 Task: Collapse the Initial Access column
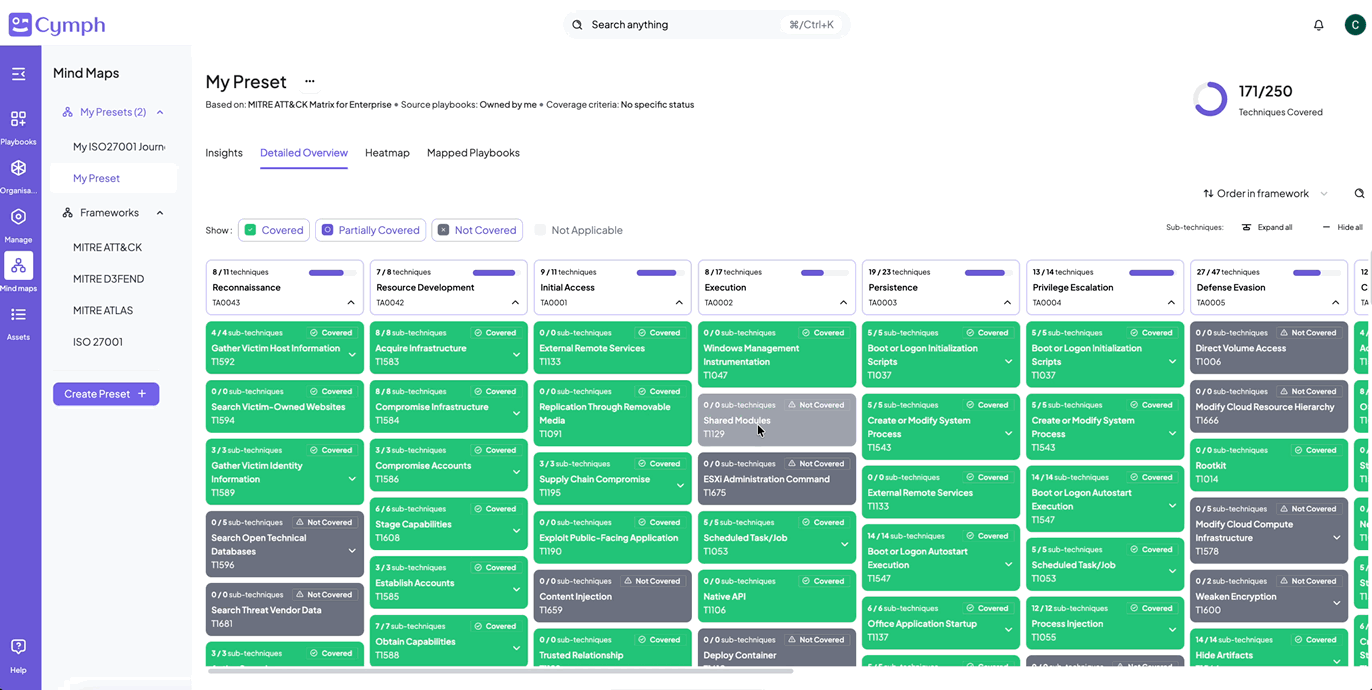coord(679,302)
